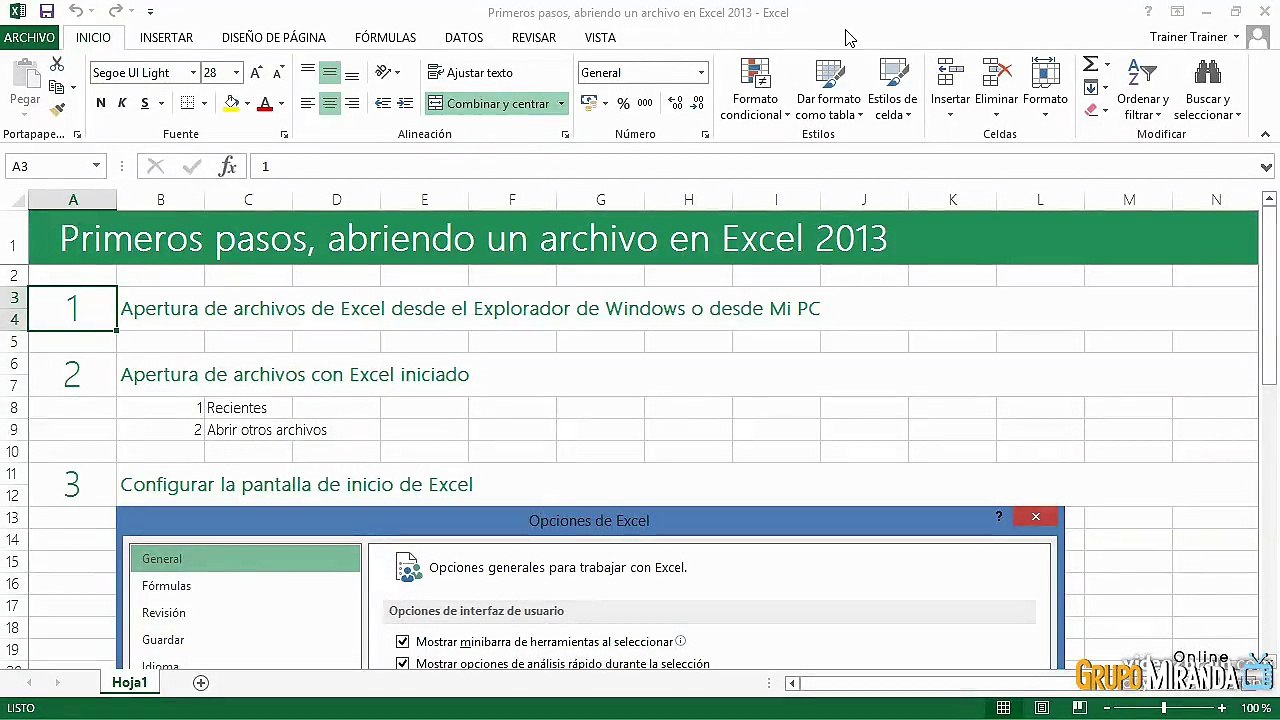Increase the number of decimals
The width and height of the screenshot is (1280, 720).
click(x=675, y=103)
